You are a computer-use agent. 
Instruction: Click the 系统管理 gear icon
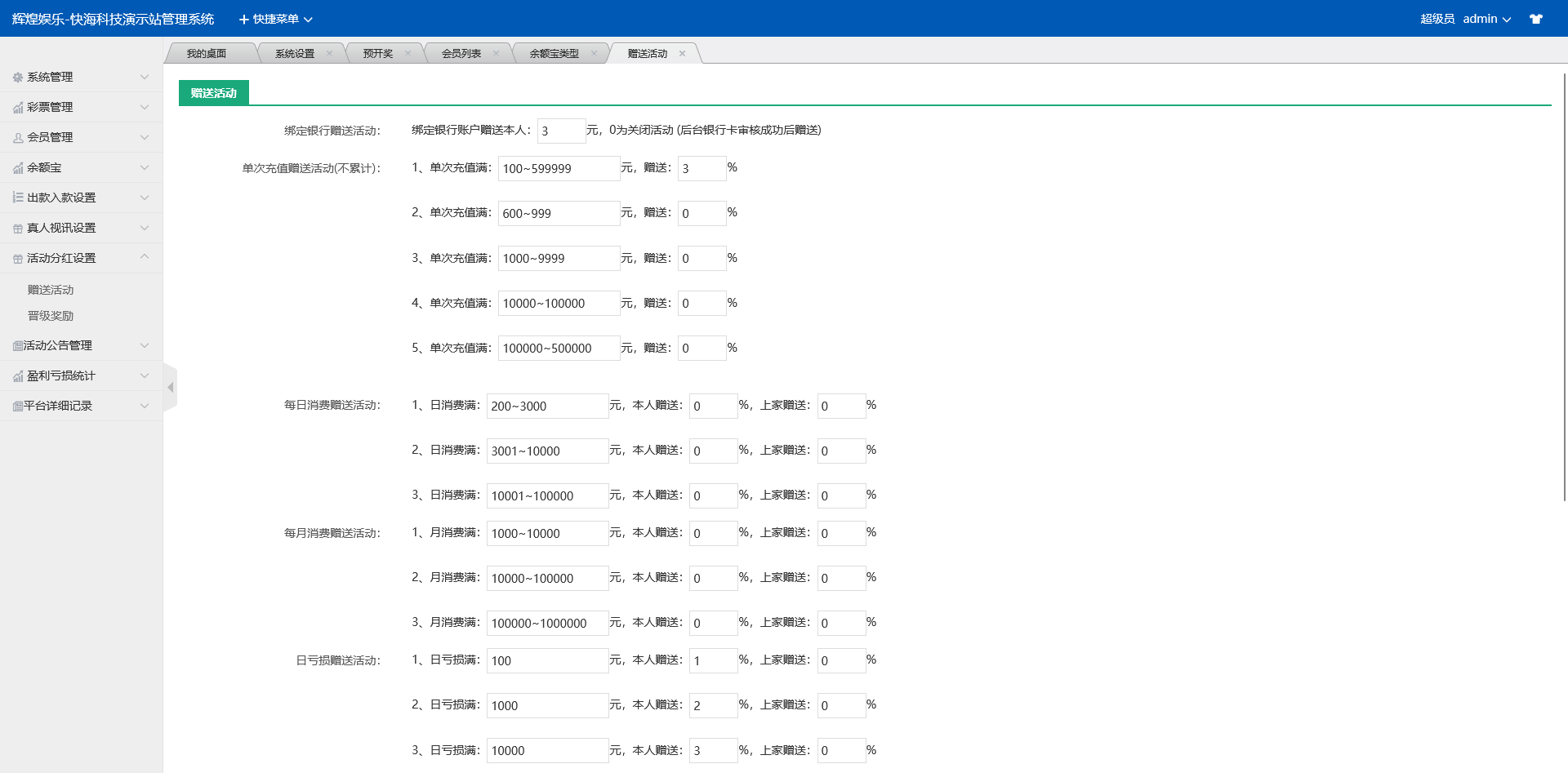[18, 78]
